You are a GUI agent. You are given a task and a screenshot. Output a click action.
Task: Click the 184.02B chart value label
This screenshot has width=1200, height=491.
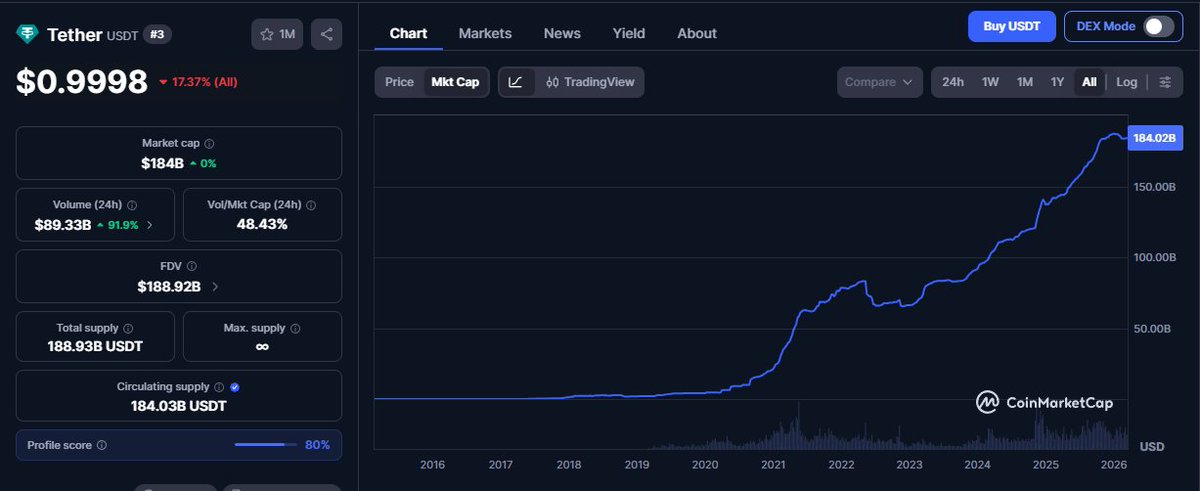point(1153,138)
